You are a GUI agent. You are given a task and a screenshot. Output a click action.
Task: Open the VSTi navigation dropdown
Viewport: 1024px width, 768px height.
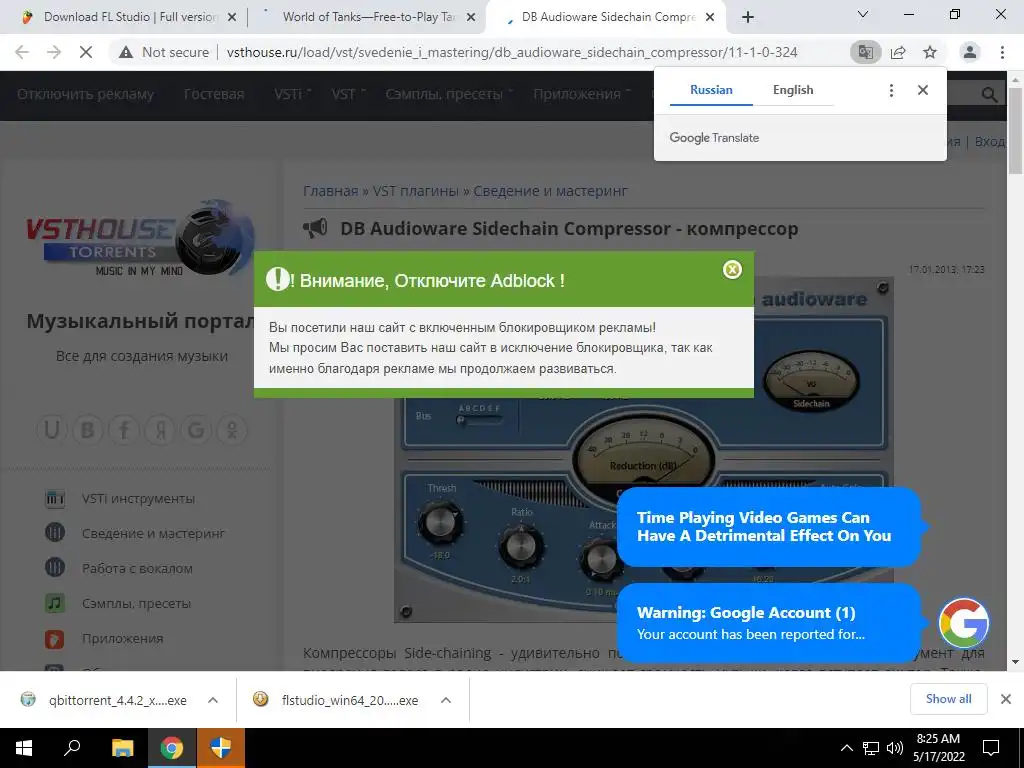point(292,95)
